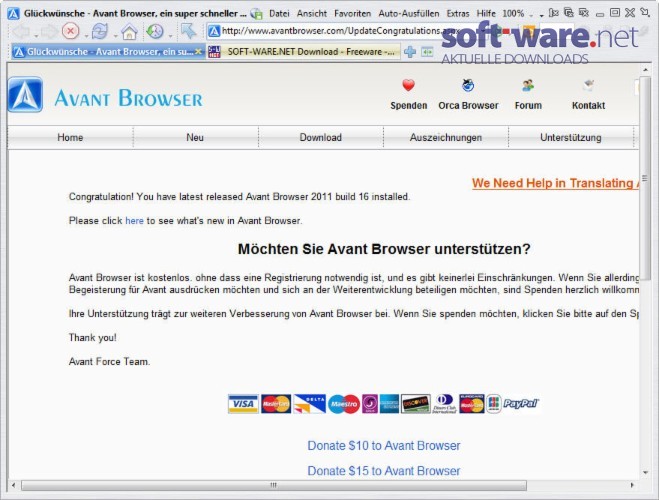Switch to the SOFT-WARE.NET Download tab
Viewport: 659px width, 500px height.
tap(303, 52)
